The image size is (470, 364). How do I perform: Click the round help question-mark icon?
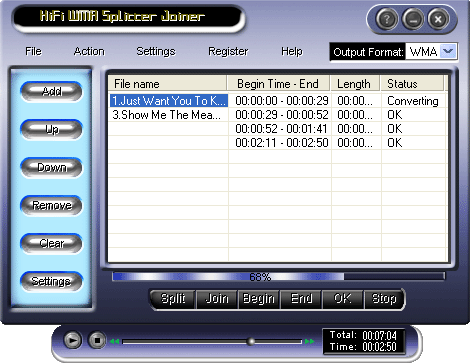point(387,19)
